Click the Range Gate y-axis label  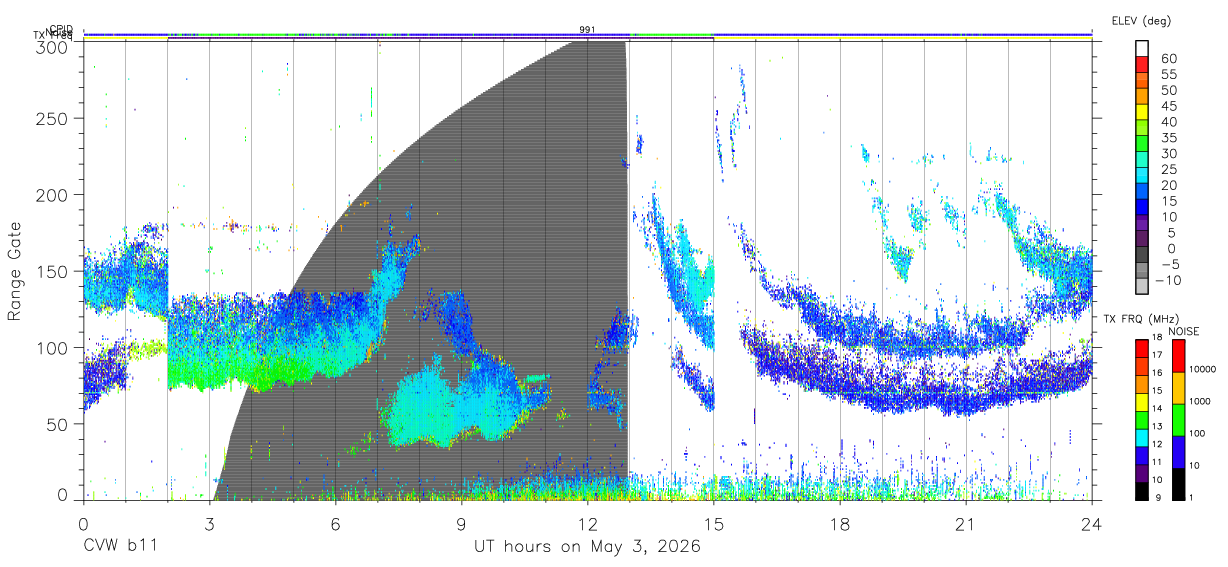tap(16, 272)
